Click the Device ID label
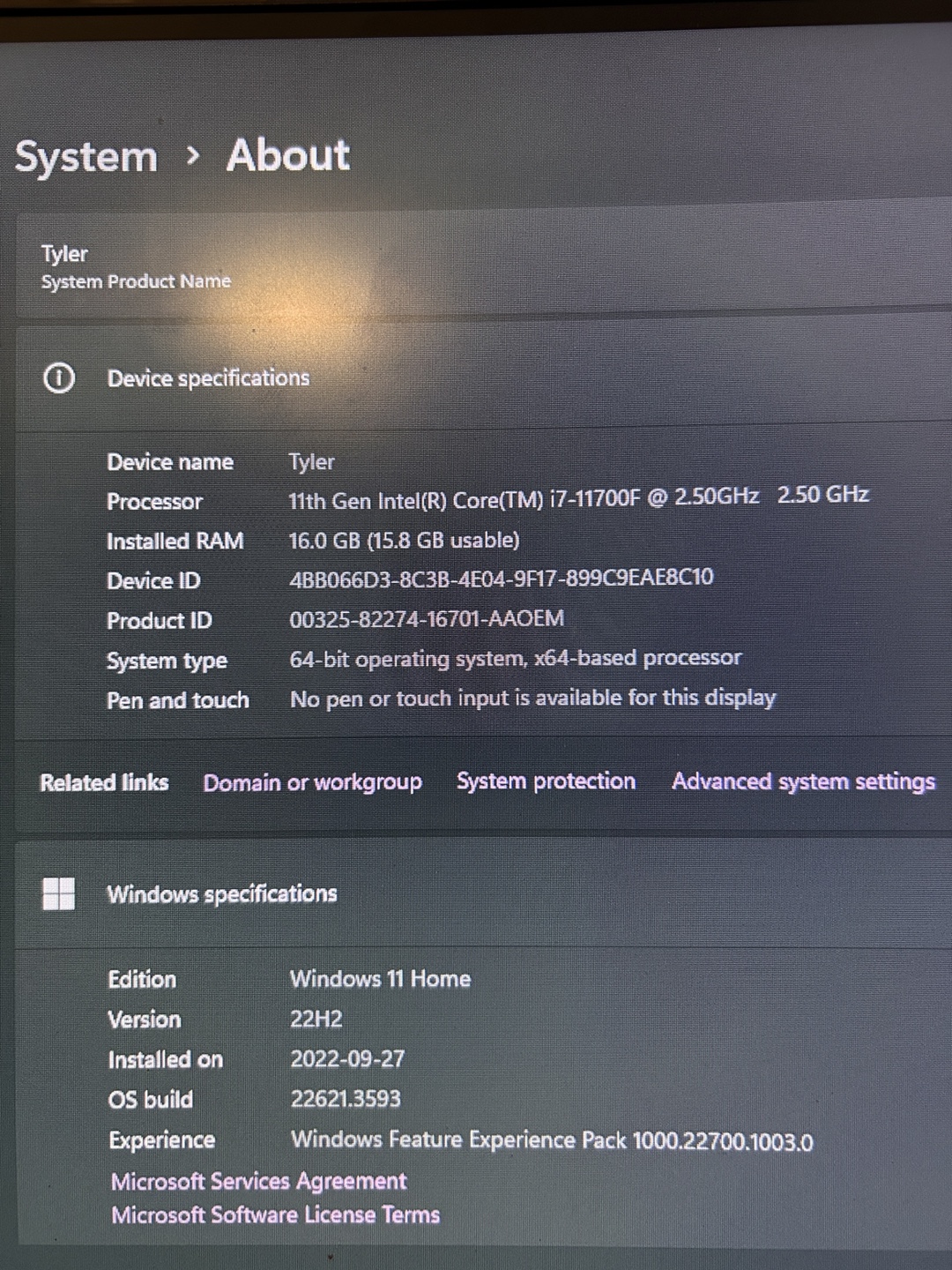The height and width of the screenshot is (1270, 952). click(153, 581)
